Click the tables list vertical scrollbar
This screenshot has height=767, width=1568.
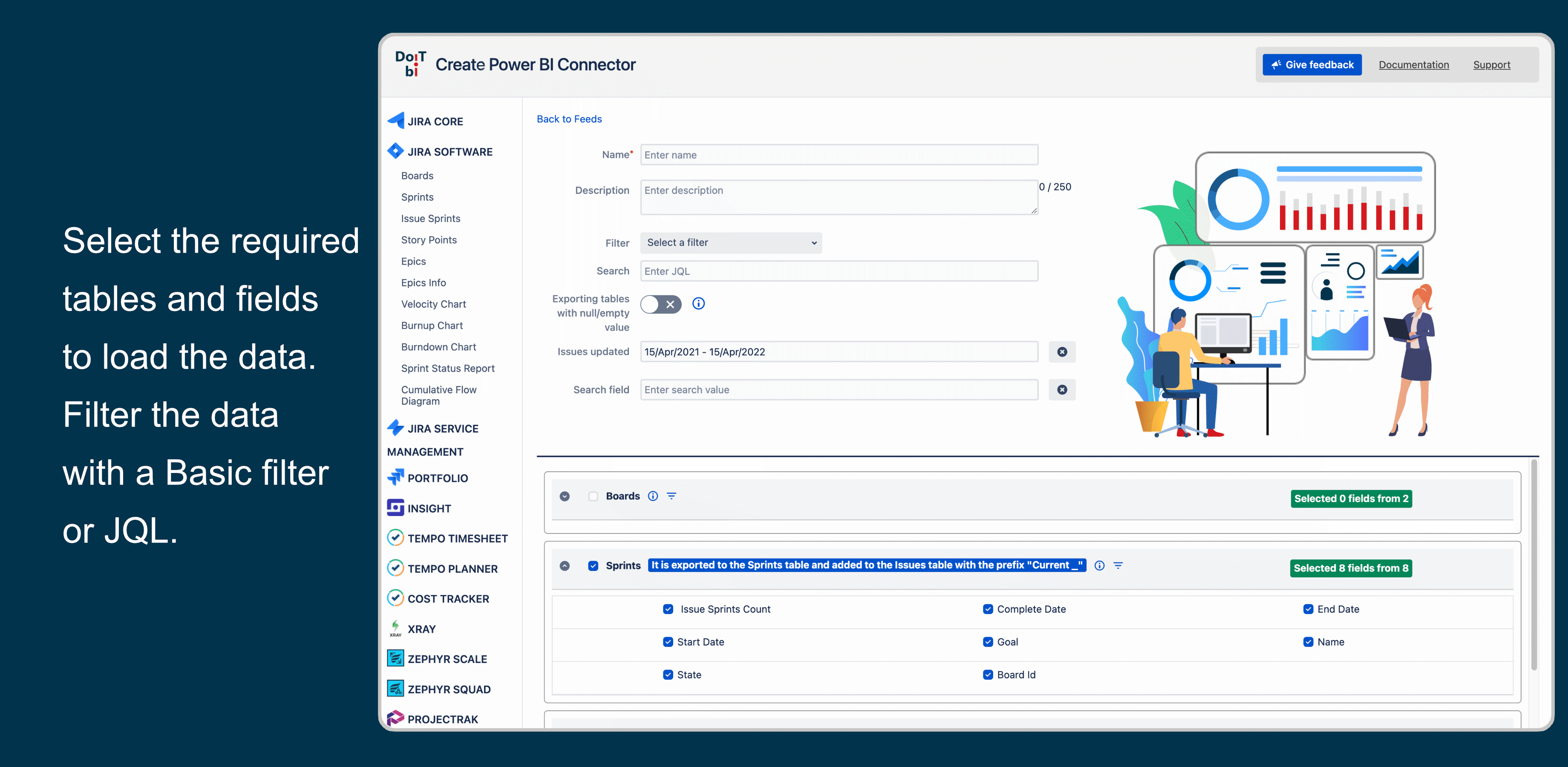[x=1534, y=565]
